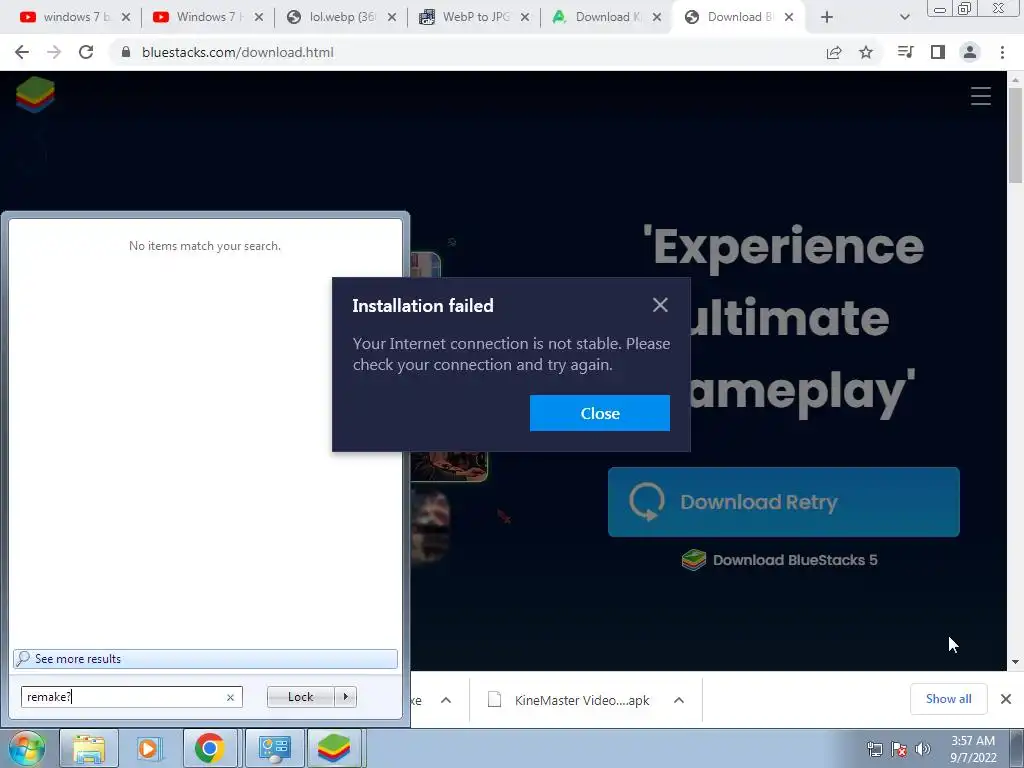The width and height of the screenshot is (1024, 768).
Task: Click the Download Retry button
Action: (x=784, y=502)
